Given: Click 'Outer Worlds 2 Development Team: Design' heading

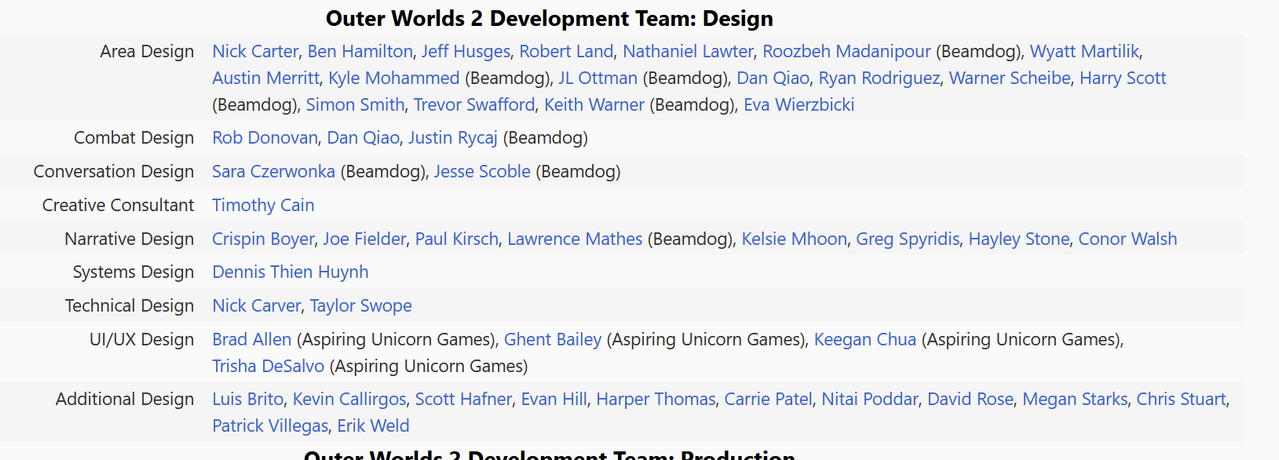Looking at the screenshot, I should pyautogui.click(x=550, y=18).
